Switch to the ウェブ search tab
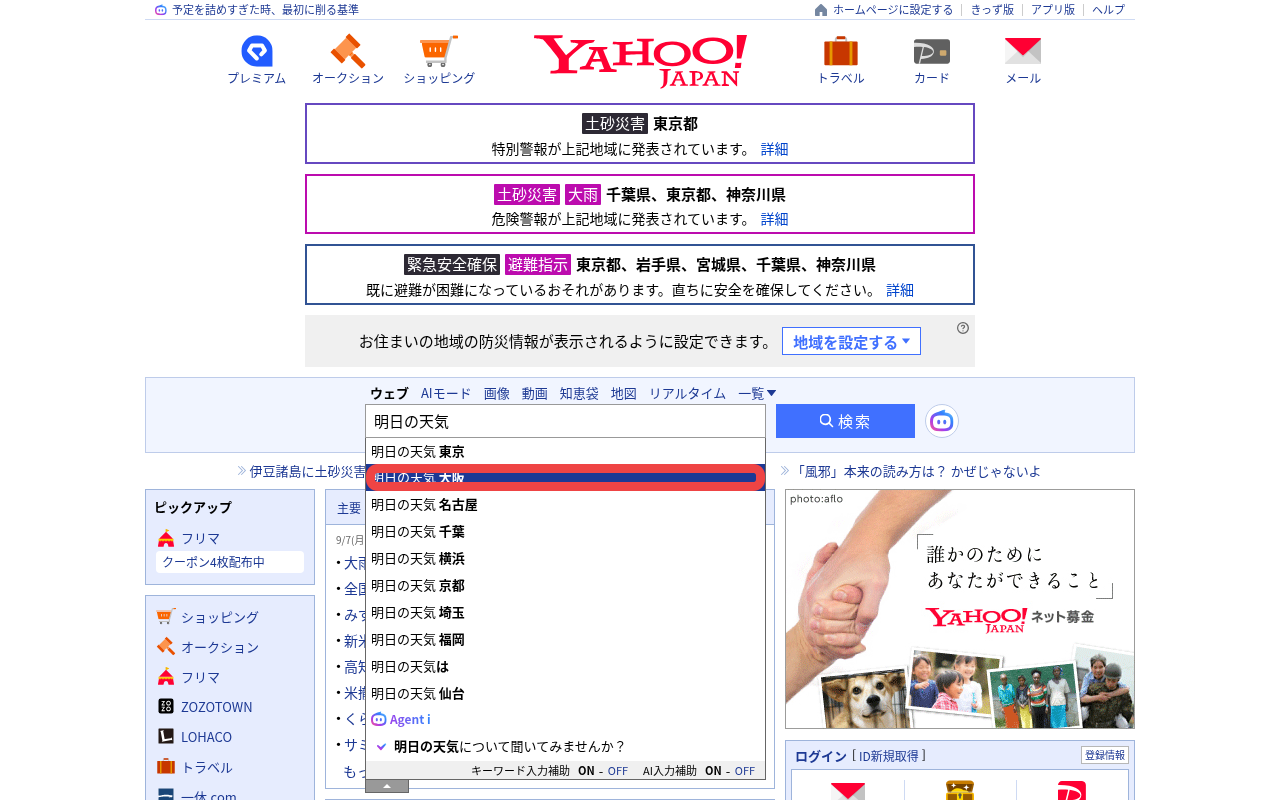The width and height of the screenshot is (1280, 800). click(x=389, y=393)
